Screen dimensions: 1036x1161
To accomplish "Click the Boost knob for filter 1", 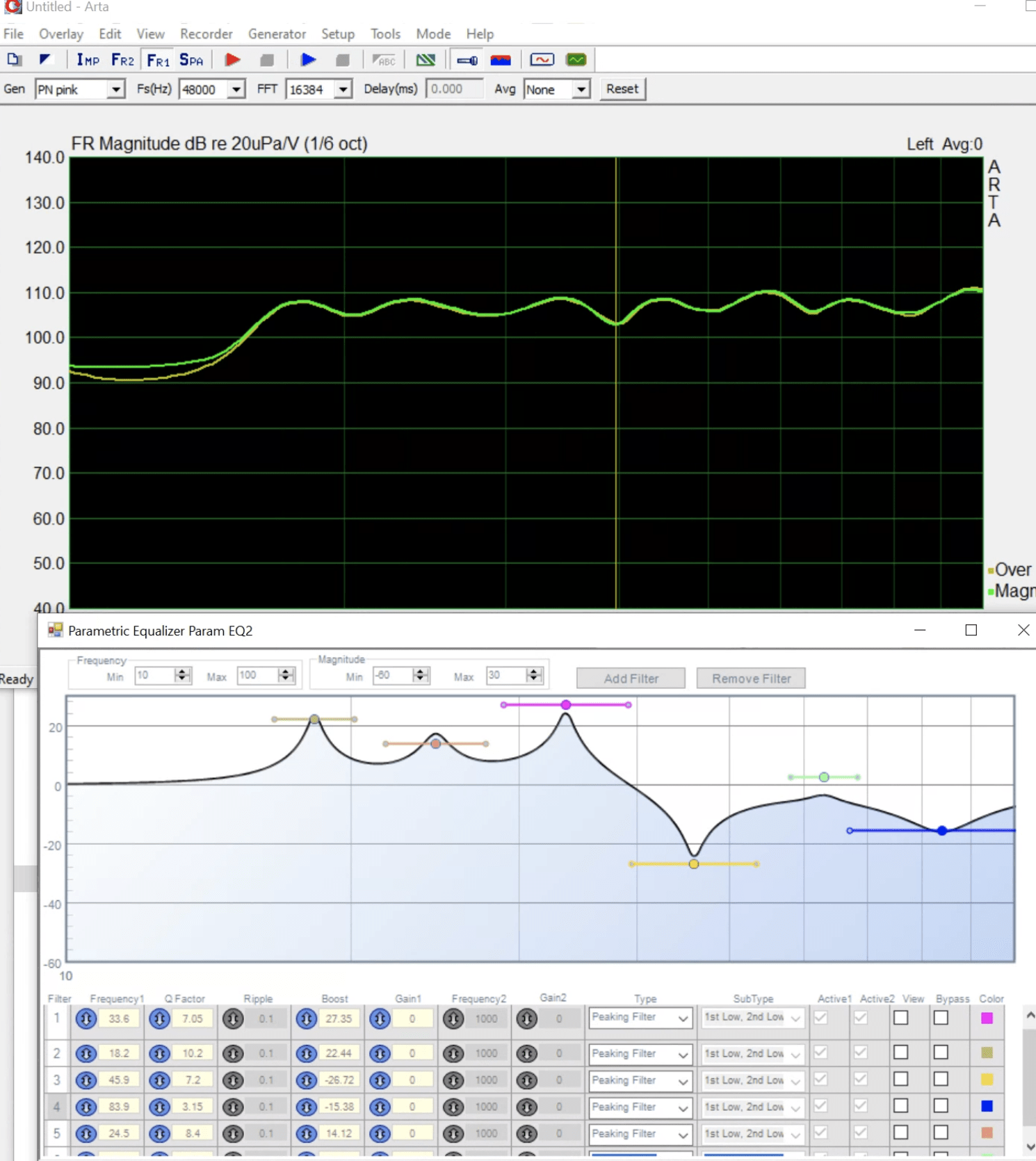I will (x=307, y=1019).
